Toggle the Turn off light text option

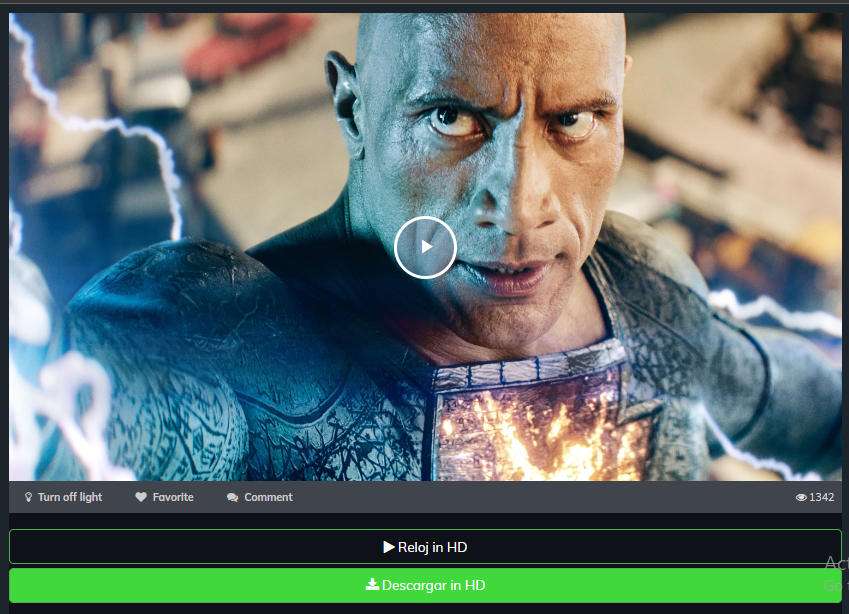click(70, 497)
